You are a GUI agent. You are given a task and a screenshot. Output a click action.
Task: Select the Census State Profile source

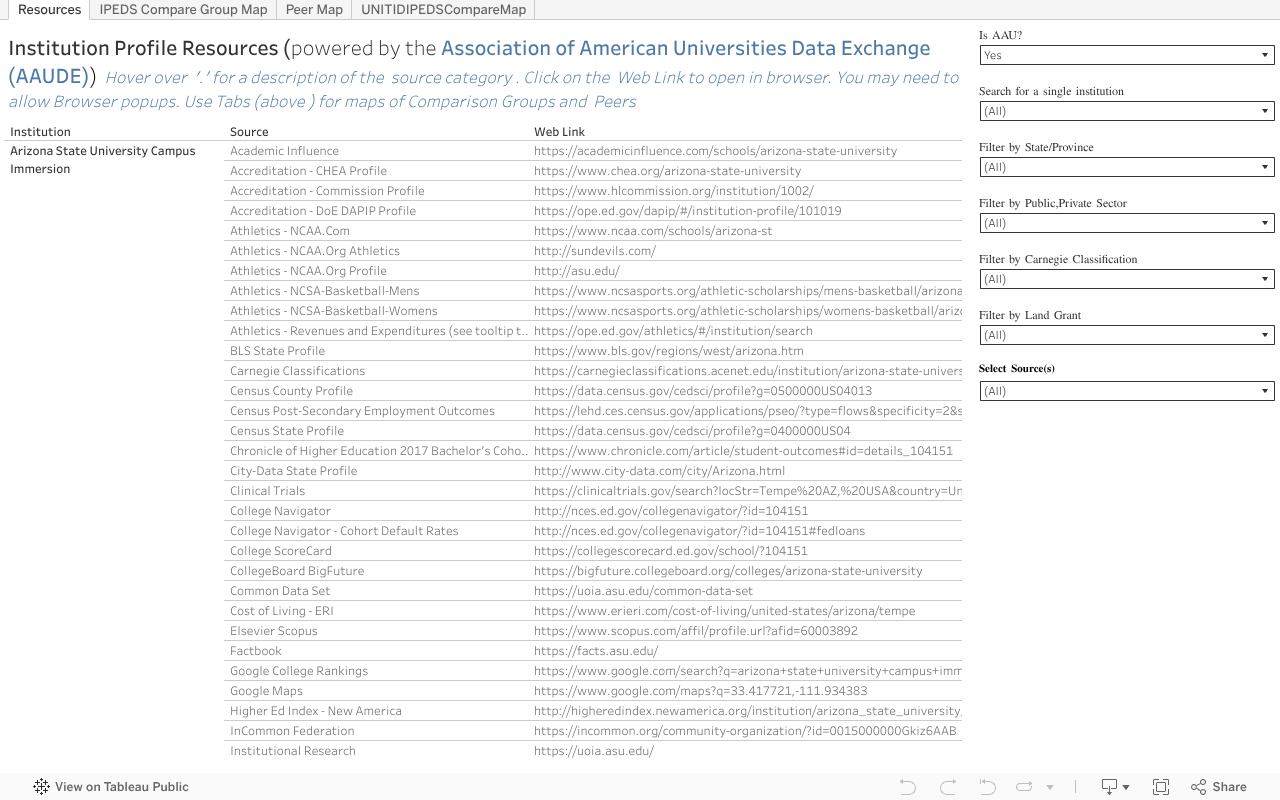point(287,431)
